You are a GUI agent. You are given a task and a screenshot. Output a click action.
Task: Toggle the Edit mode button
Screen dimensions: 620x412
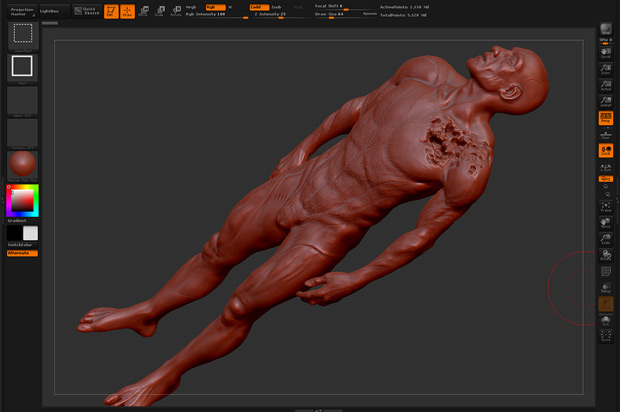111,11
